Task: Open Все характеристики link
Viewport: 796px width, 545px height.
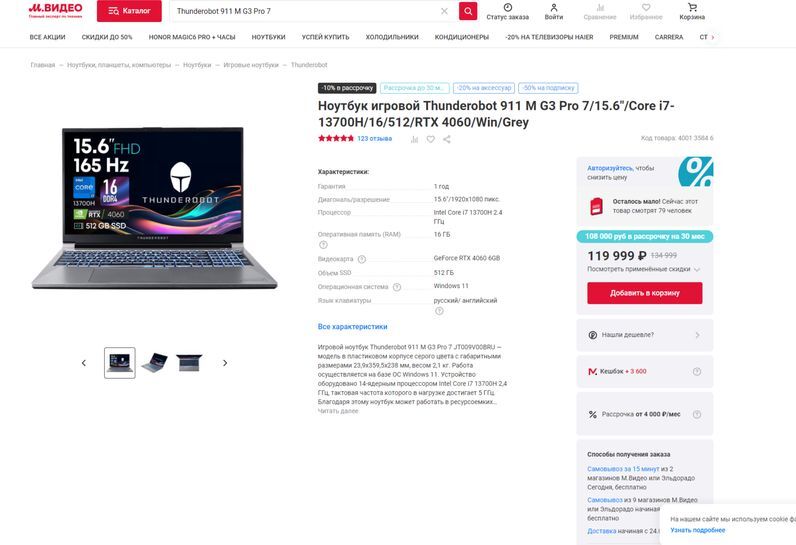Action: (x=352, y=327)
